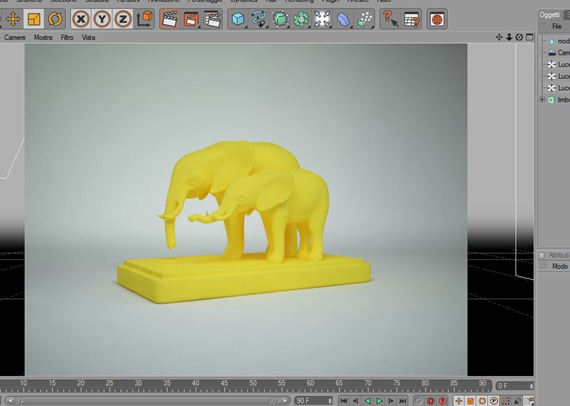Toggle rotation keyframe recording

point(482,401)
